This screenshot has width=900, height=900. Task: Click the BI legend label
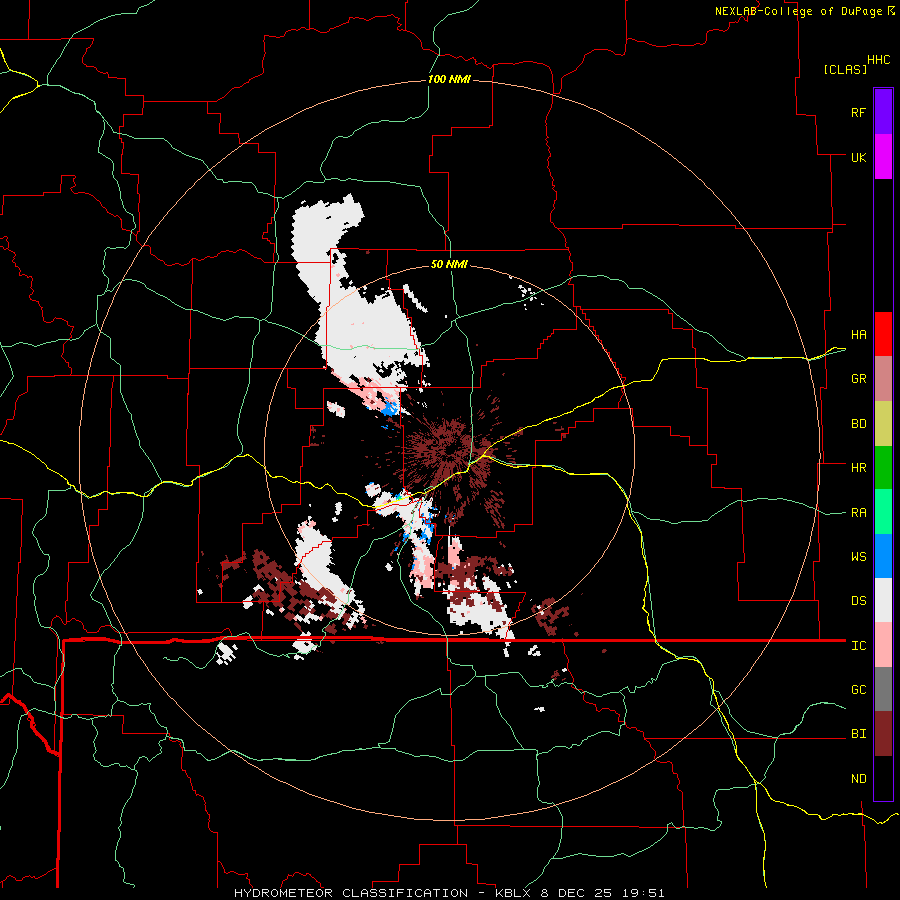tap(858, 734)
